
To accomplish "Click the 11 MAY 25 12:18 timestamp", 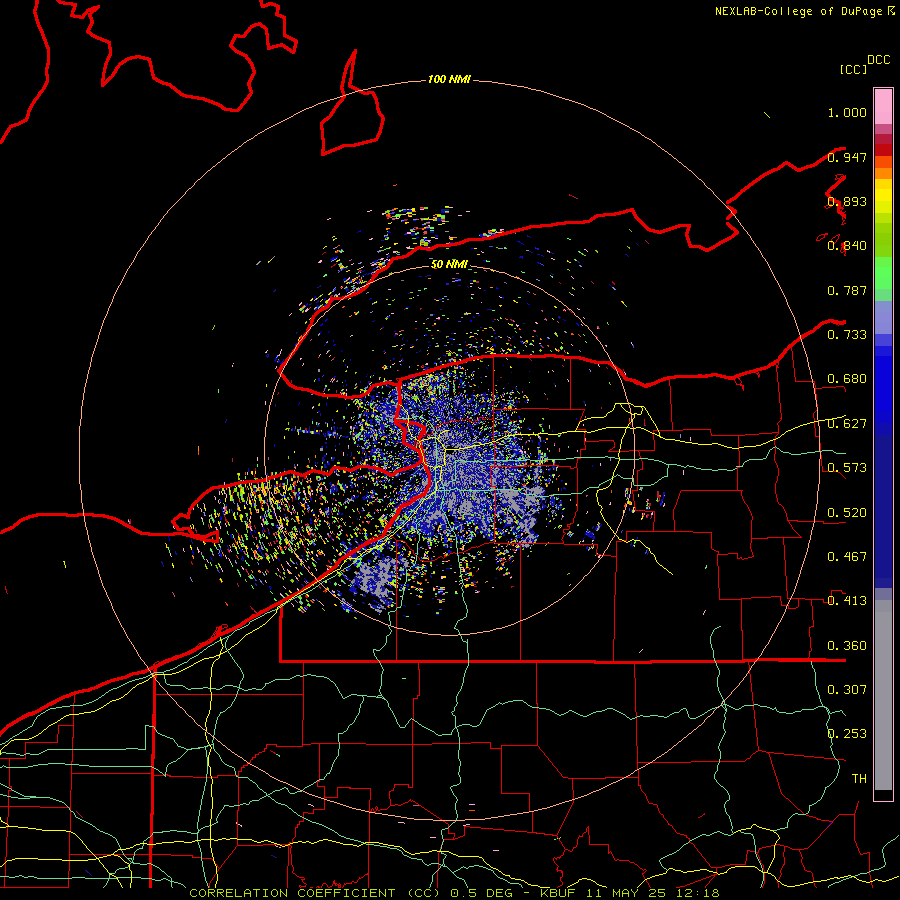I will point(653,893).
